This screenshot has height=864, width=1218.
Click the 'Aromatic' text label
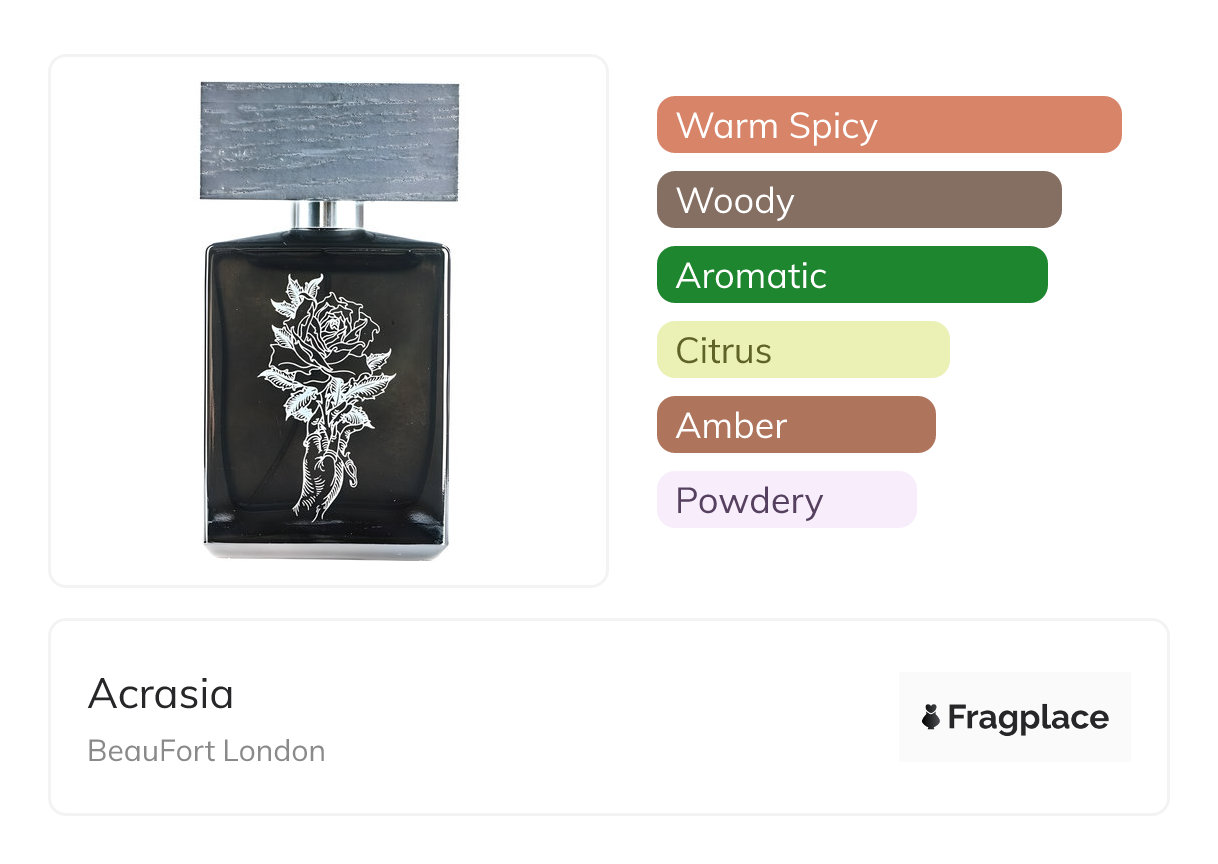(751, 276)
